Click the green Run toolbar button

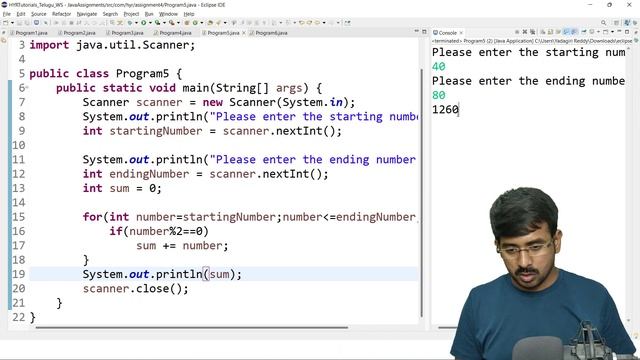click(x=144, y=23)
